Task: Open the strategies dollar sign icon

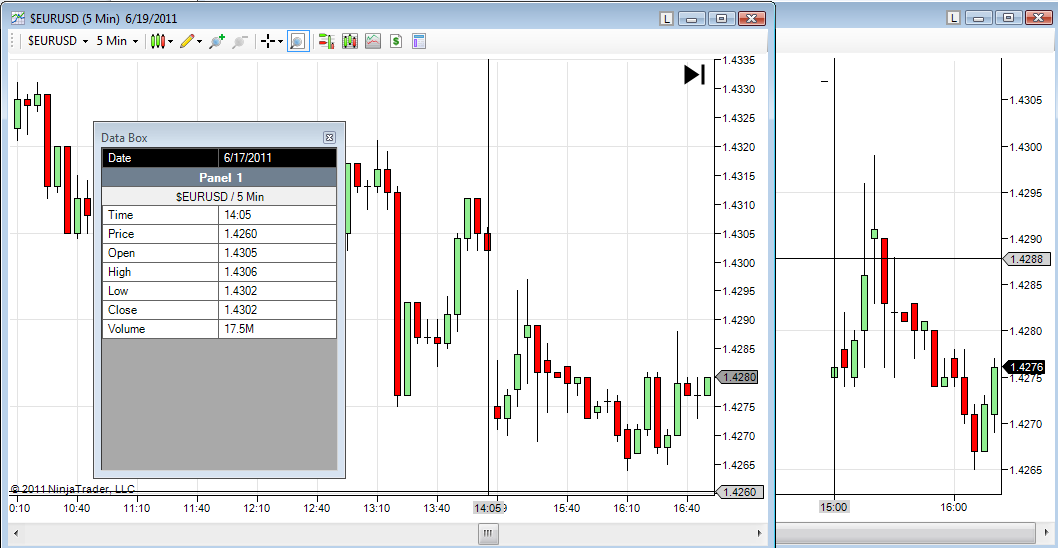Action: (396, 41)
